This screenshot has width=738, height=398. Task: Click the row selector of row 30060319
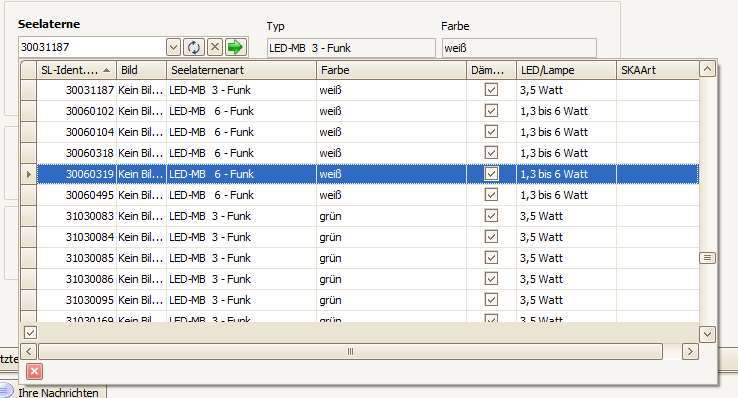[29, 174]
